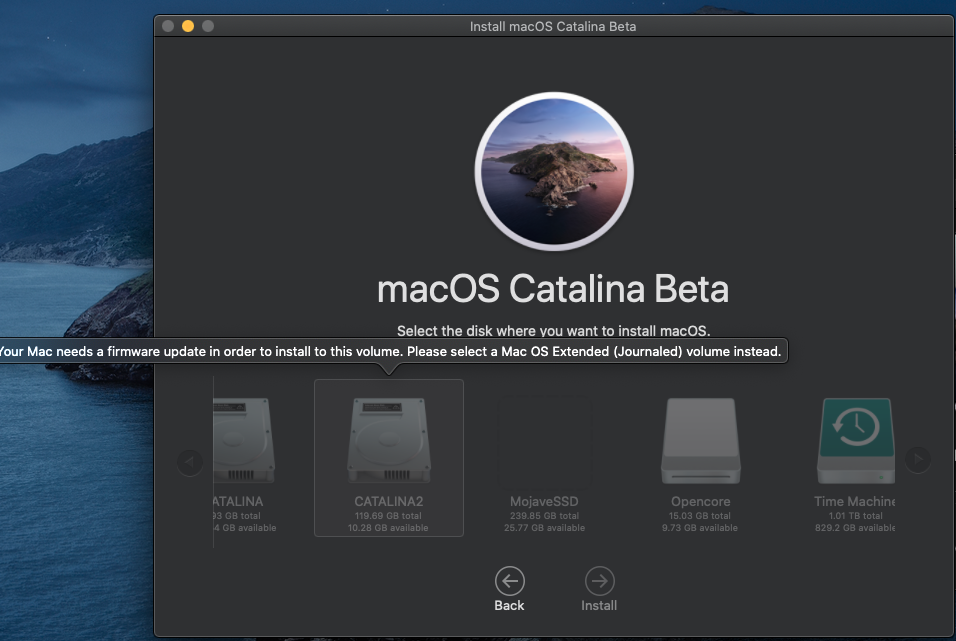Click the gray zoom window button

[208, 26]
